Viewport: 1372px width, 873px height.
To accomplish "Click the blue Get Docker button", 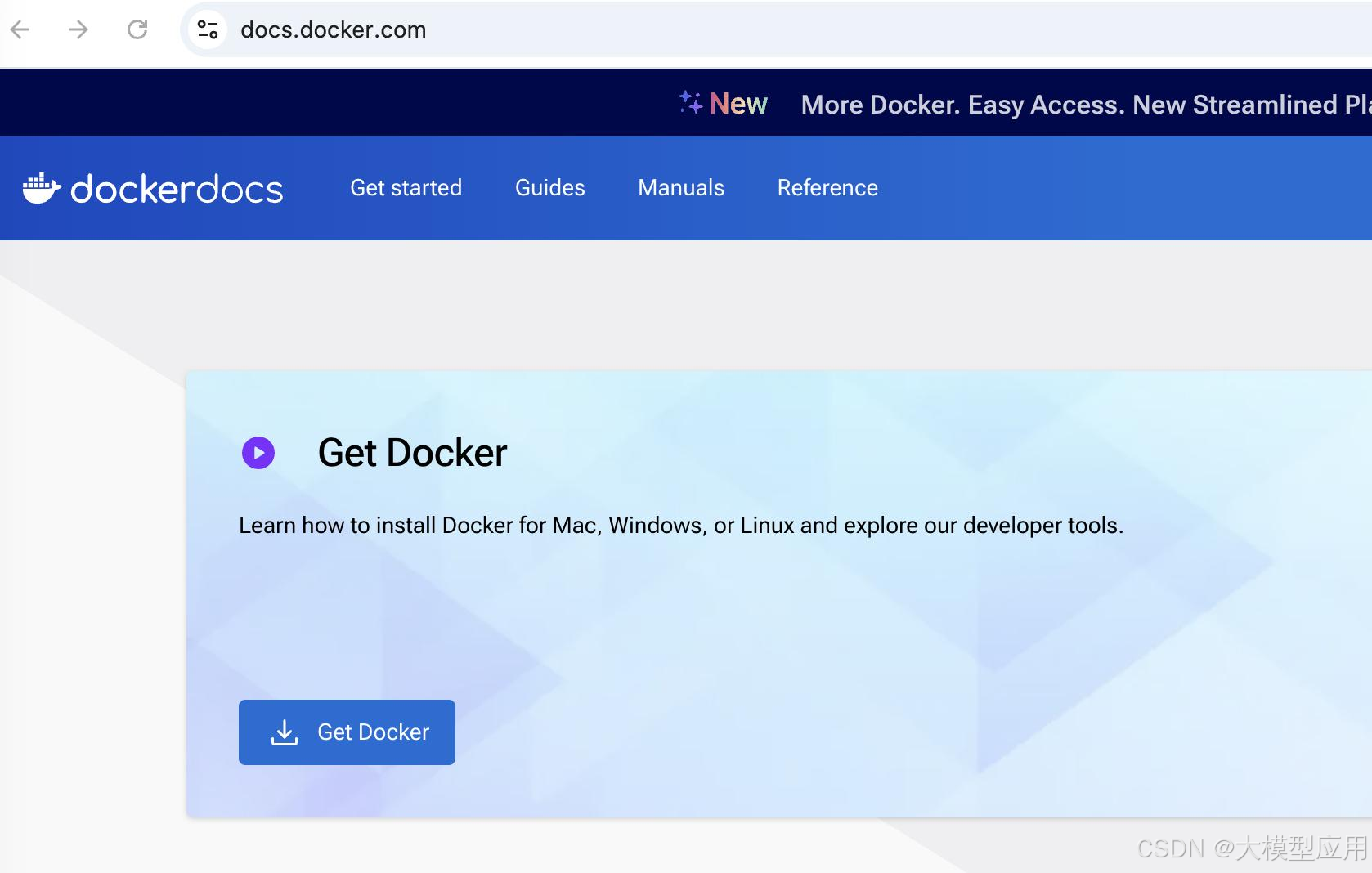I will [x=347, y=732].
